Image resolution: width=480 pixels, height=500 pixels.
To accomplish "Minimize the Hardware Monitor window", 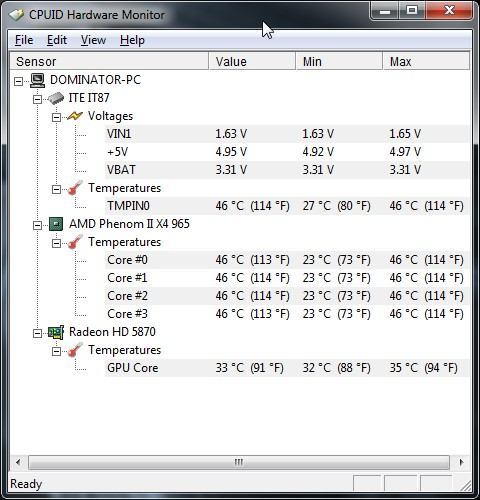I will click(x=385, y=11).
